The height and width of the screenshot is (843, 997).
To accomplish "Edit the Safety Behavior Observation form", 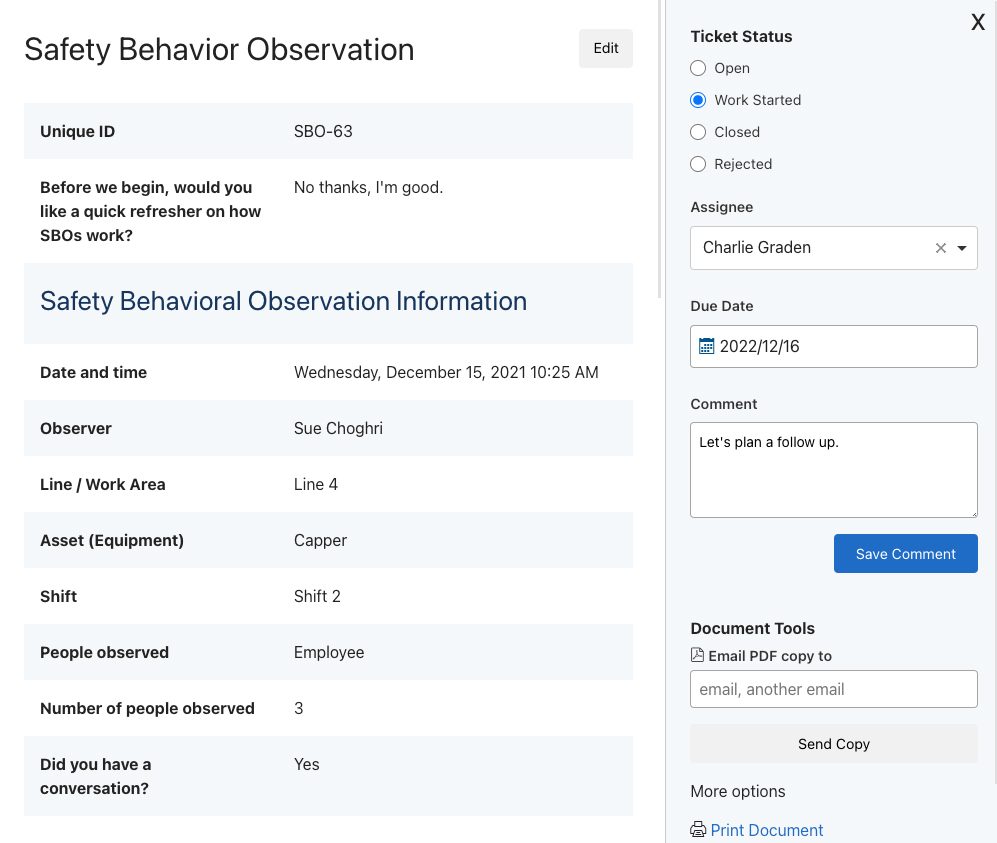I will click(605, 48).
